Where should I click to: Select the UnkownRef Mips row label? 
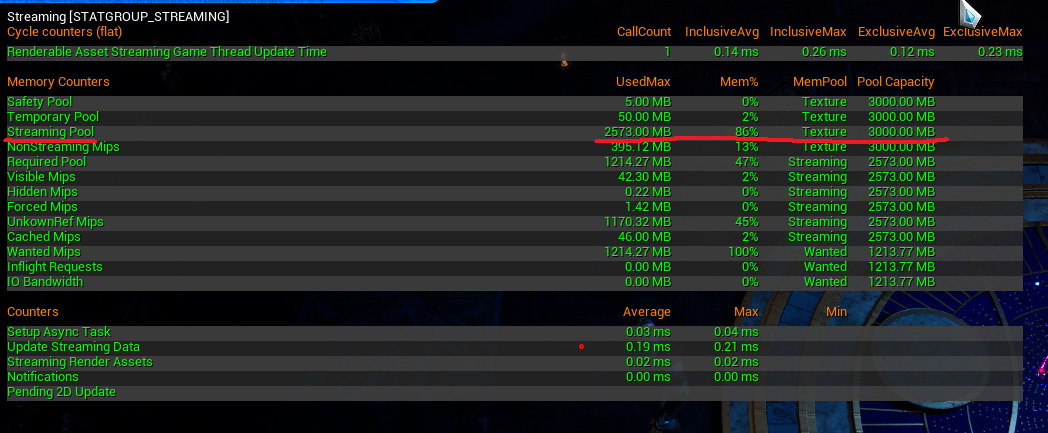55,221
